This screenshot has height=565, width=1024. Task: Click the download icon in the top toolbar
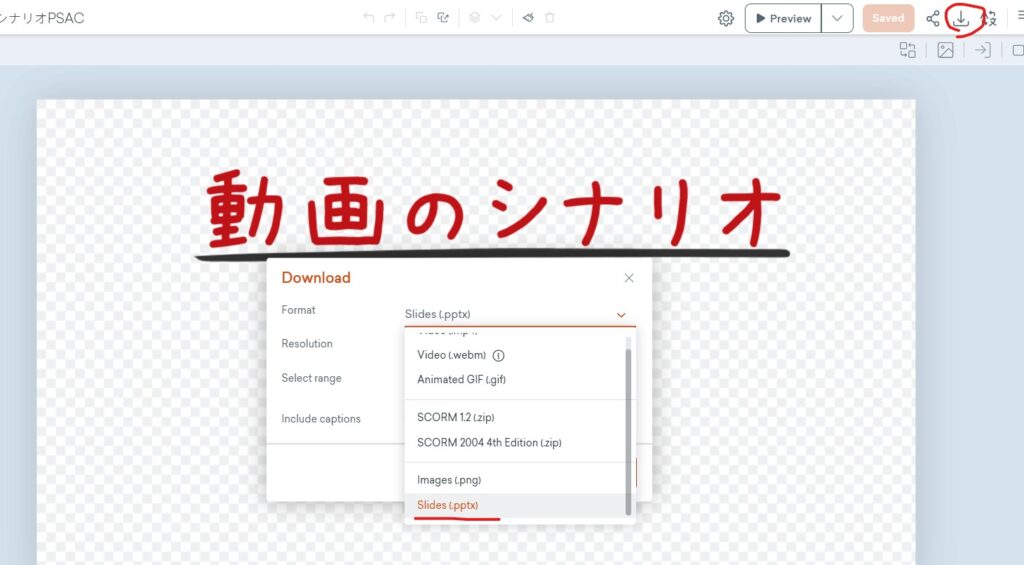961,18
